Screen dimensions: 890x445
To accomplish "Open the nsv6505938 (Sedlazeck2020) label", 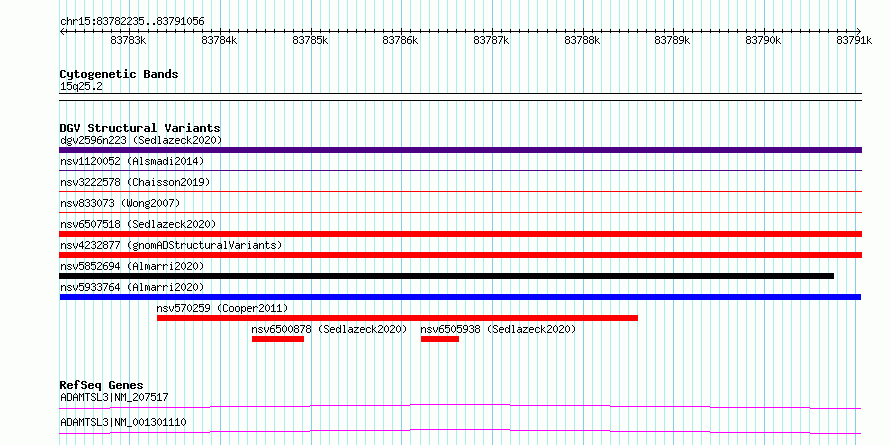I will tap(498, 329).
